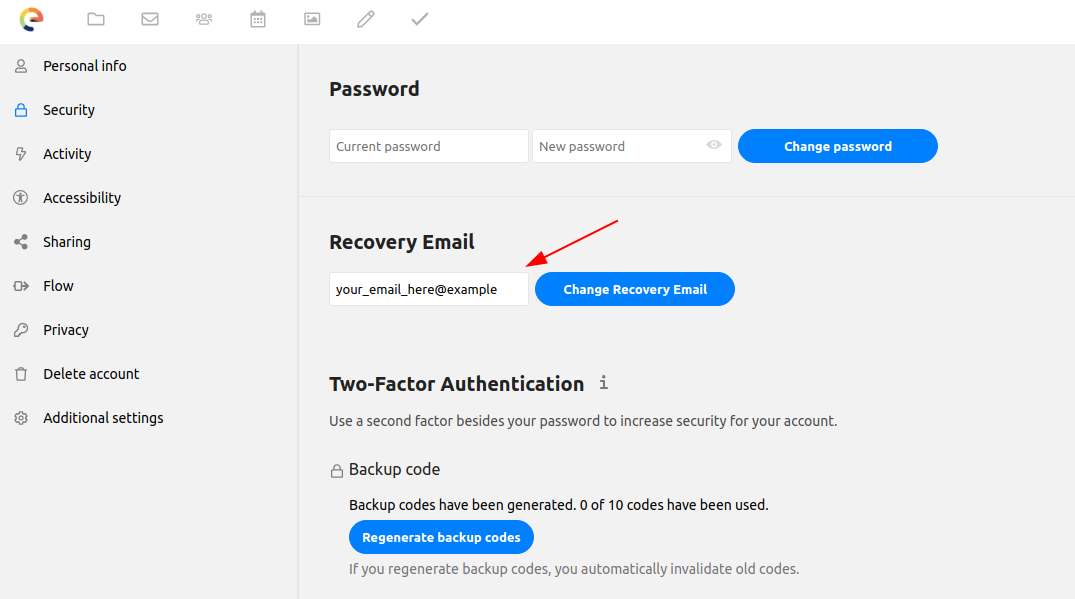Select Personal info in the sidebar

(x=84, y=65)
